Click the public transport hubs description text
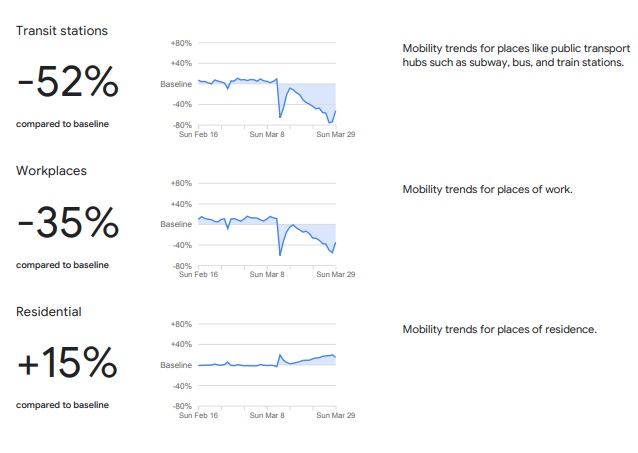The height and width of the screenshot is (453, 638). click(516, 55)
